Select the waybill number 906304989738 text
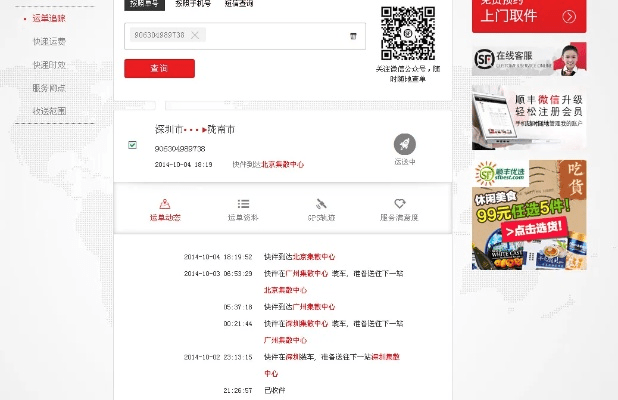This screenshot has height=400, width=618. [x=180, y=149]
